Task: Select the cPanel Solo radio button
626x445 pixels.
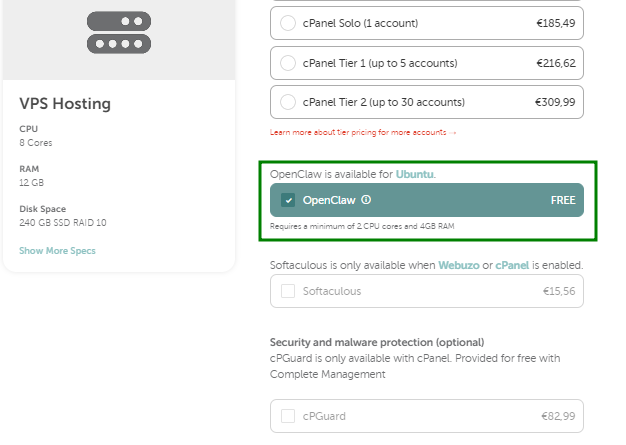Action: (x=288, y=23)
